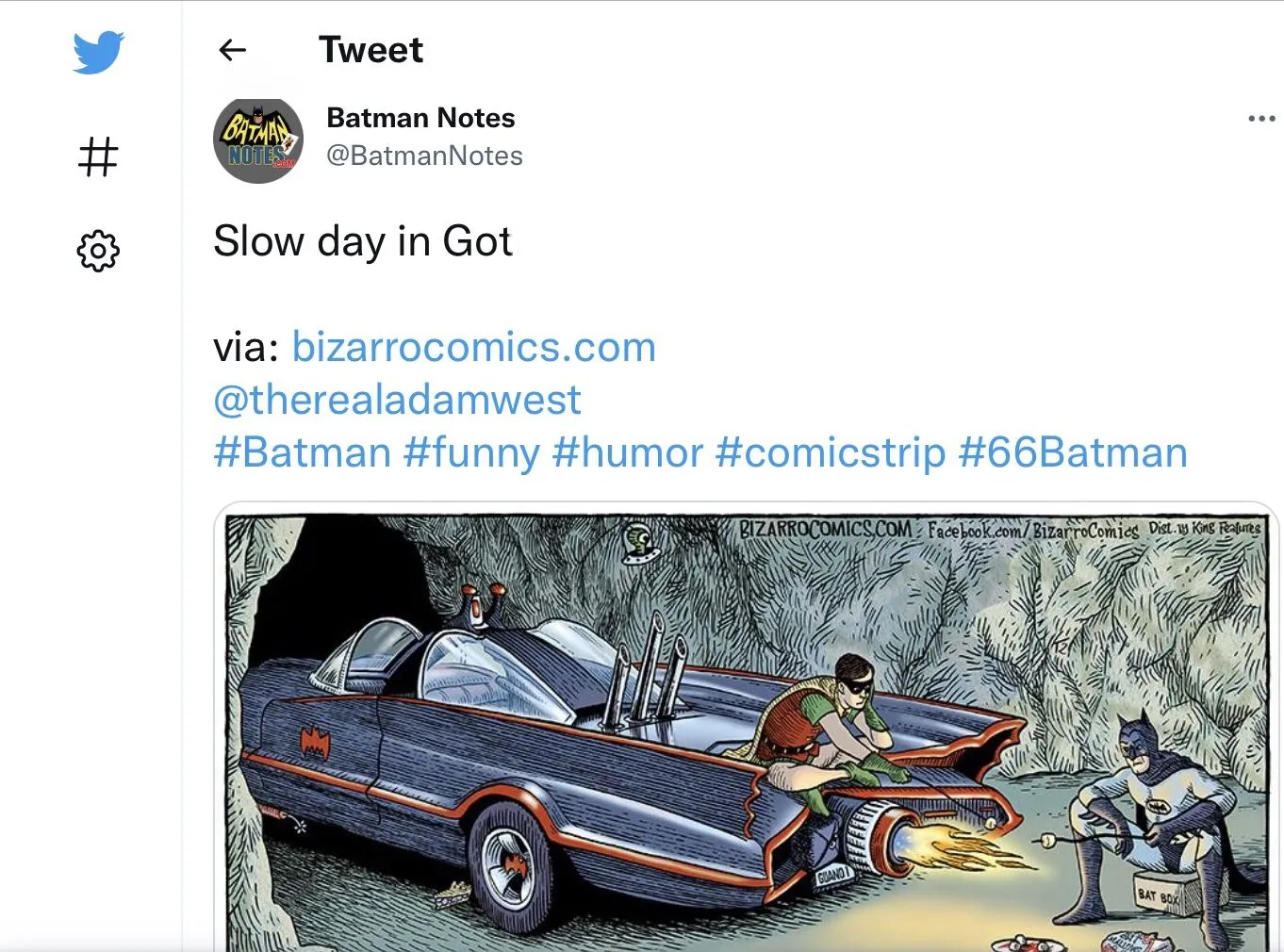Open the Settings gear icon

(98, 251)
